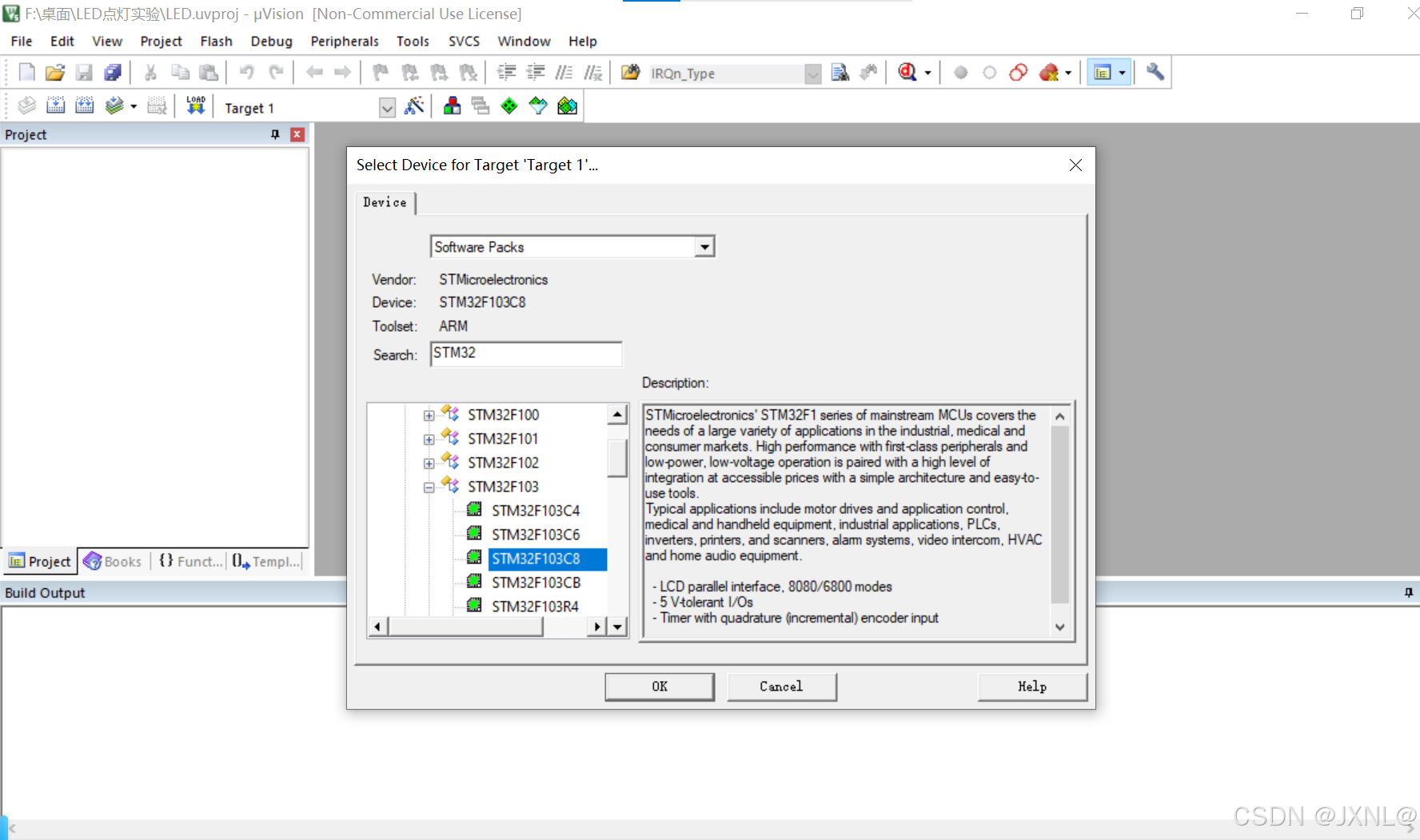Expand the STM32F101 tree node
The height and width of the screenshot is (840, 1420).
point(429,440)
